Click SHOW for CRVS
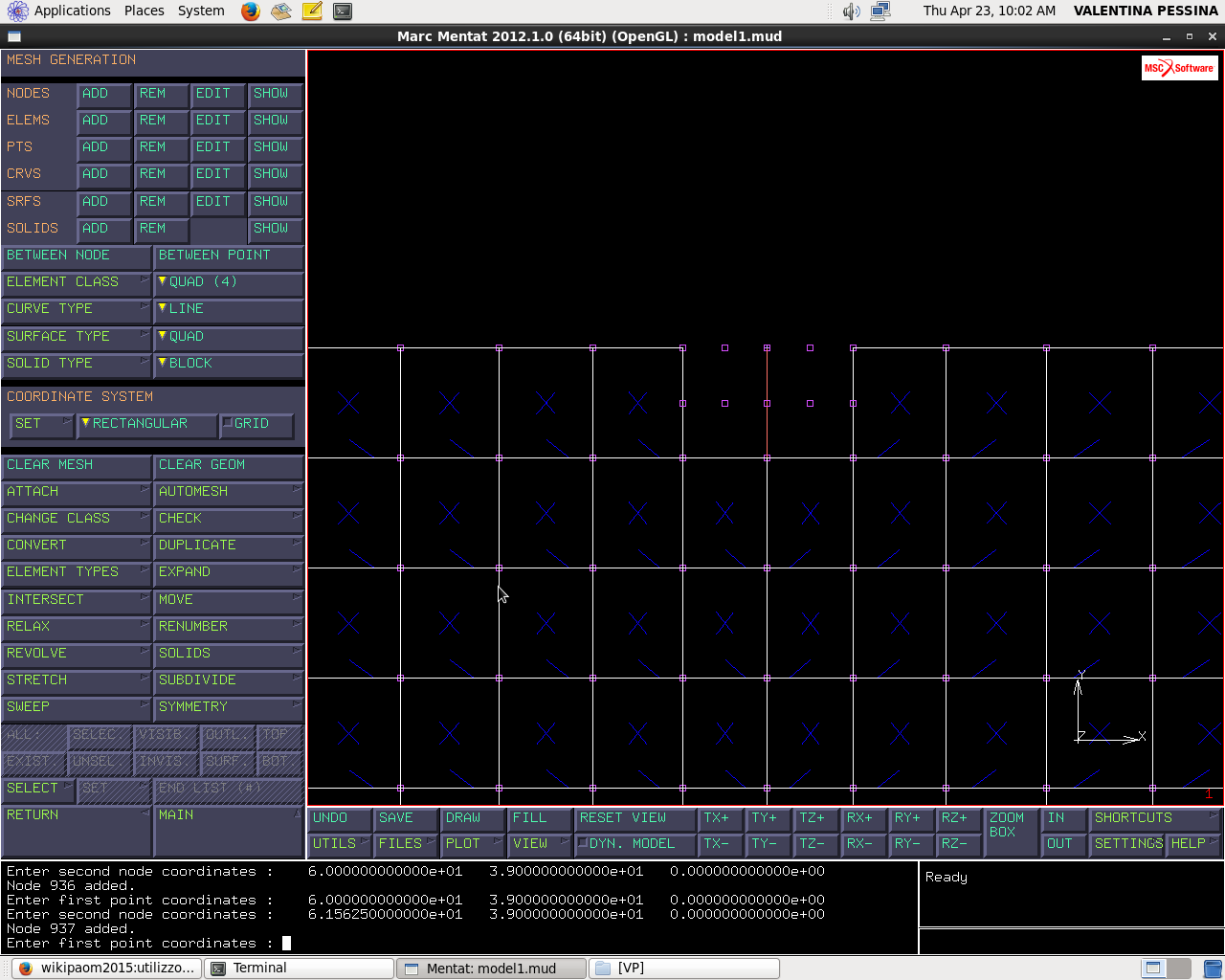Image resolution: width=1225 pixels, height=980 pixels. [x=276, y=174]
